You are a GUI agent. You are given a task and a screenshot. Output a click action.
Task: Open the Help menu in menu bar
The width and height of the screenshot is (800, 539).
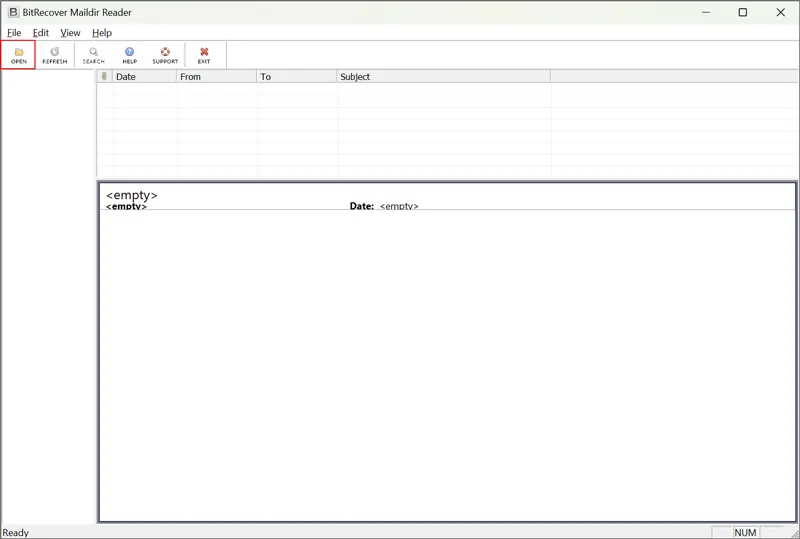pos(102,33)
